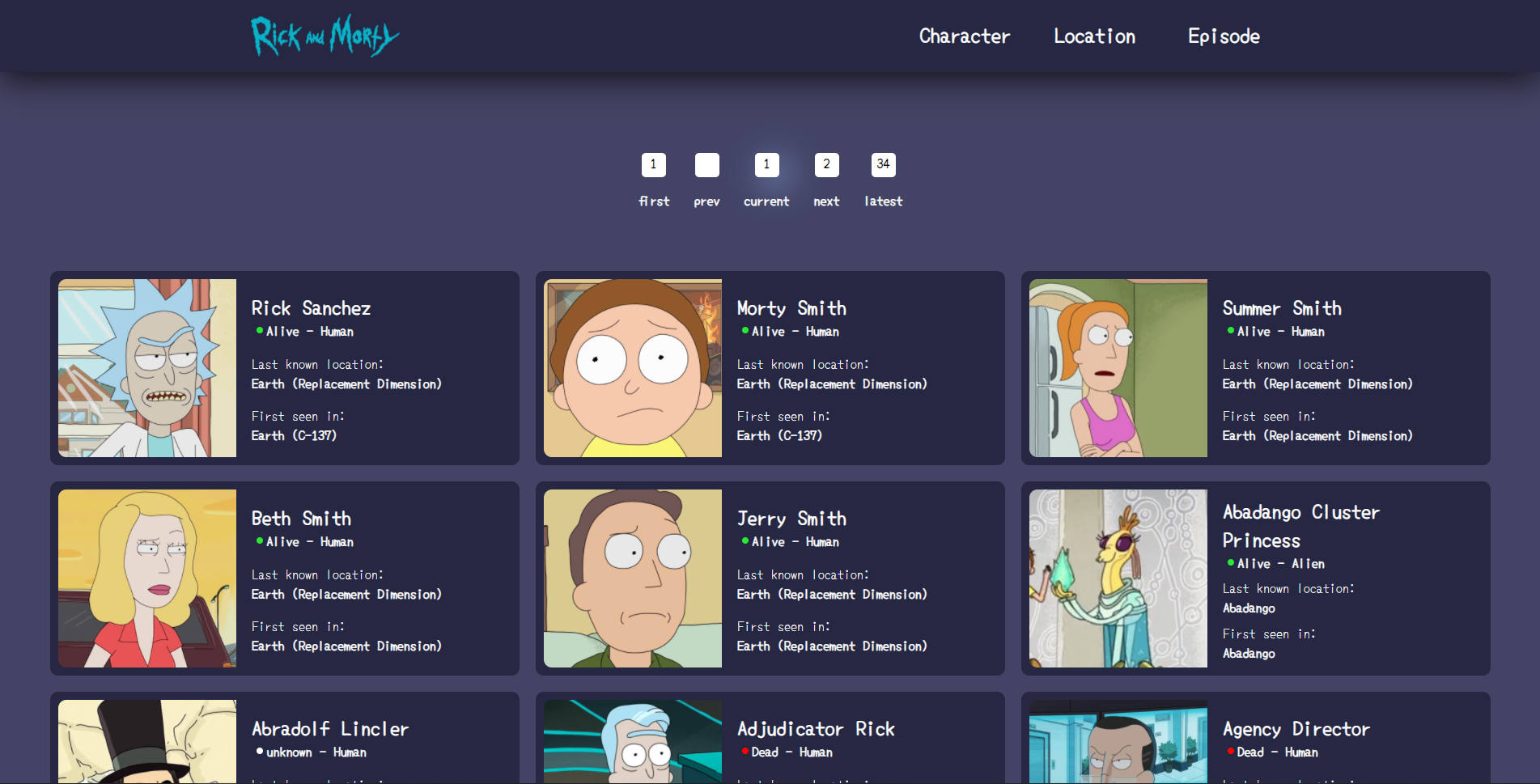Open Abradolf Lincler portrait image
This screenshot has height=784, width=1540.
[x=147, y=741]
